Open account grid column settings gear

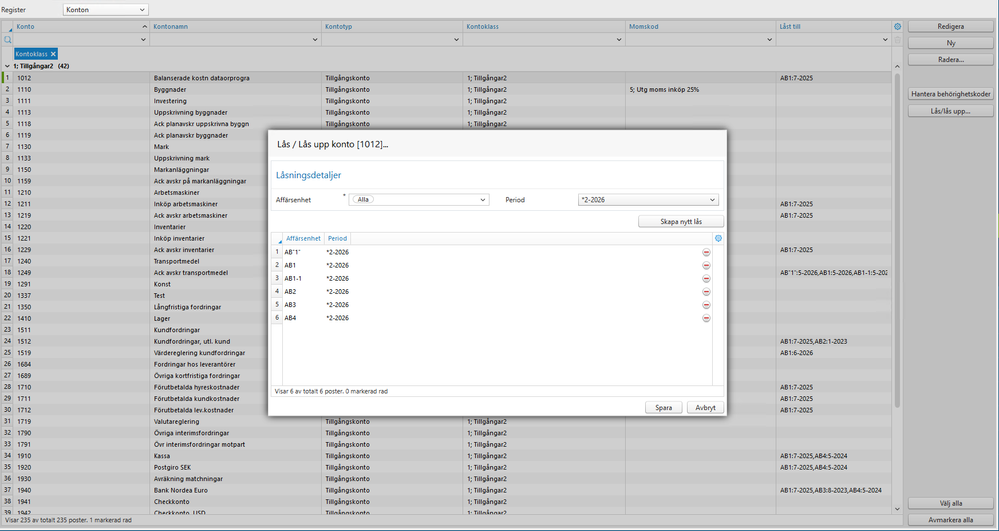tap(898, 27)
